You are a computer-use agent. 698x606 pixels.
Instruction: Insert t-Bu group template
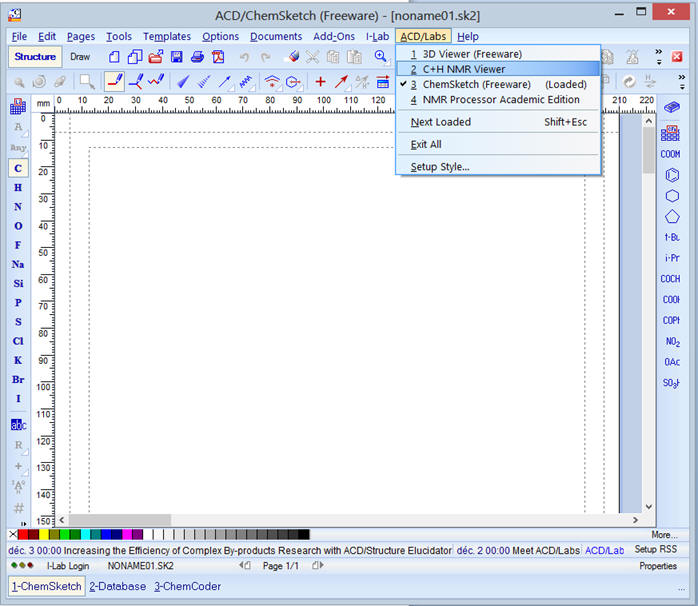pos(672,237)
